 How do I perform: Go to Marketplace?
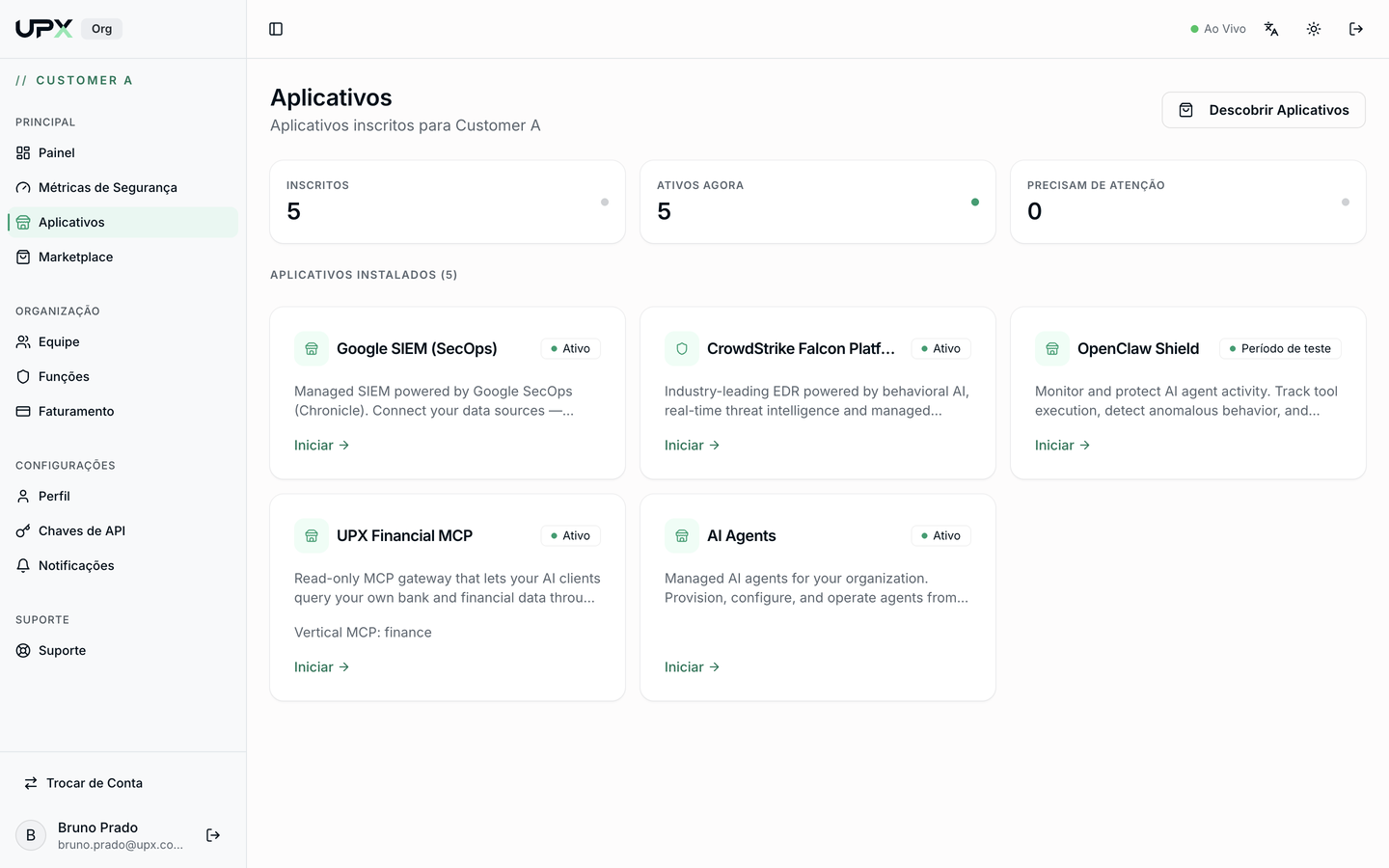pyautogui.click(x=123, y=257)
